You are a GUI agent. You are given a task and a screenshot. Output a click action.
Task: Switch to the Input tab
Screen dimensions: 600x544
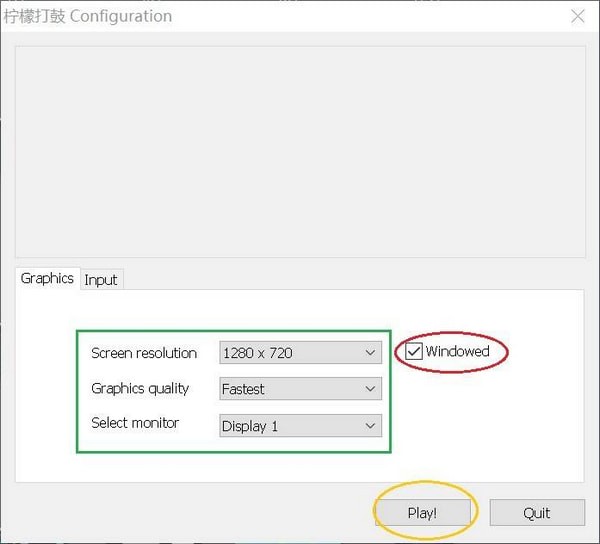(x=101, y=280)
